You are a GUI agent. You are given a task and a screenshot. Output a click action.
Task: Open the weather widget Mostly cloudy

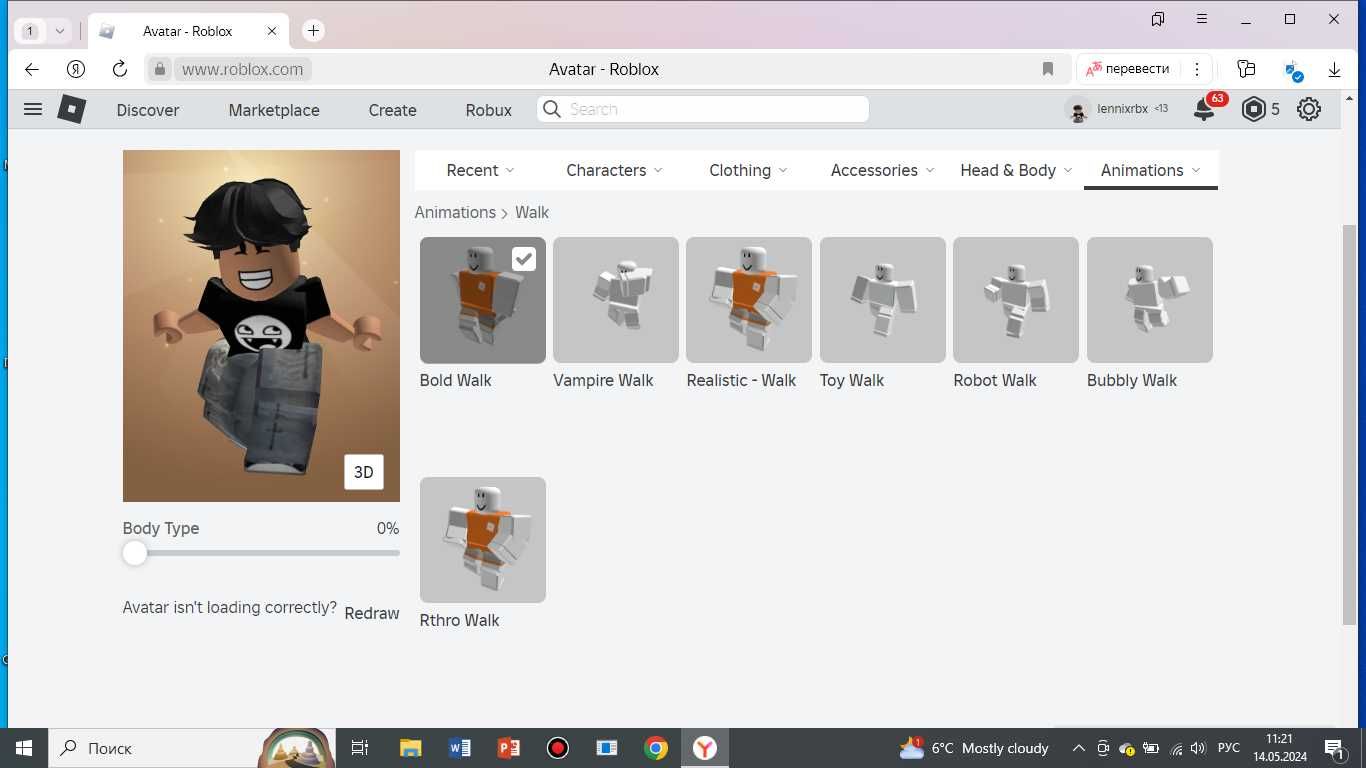(x=974, y=748)
